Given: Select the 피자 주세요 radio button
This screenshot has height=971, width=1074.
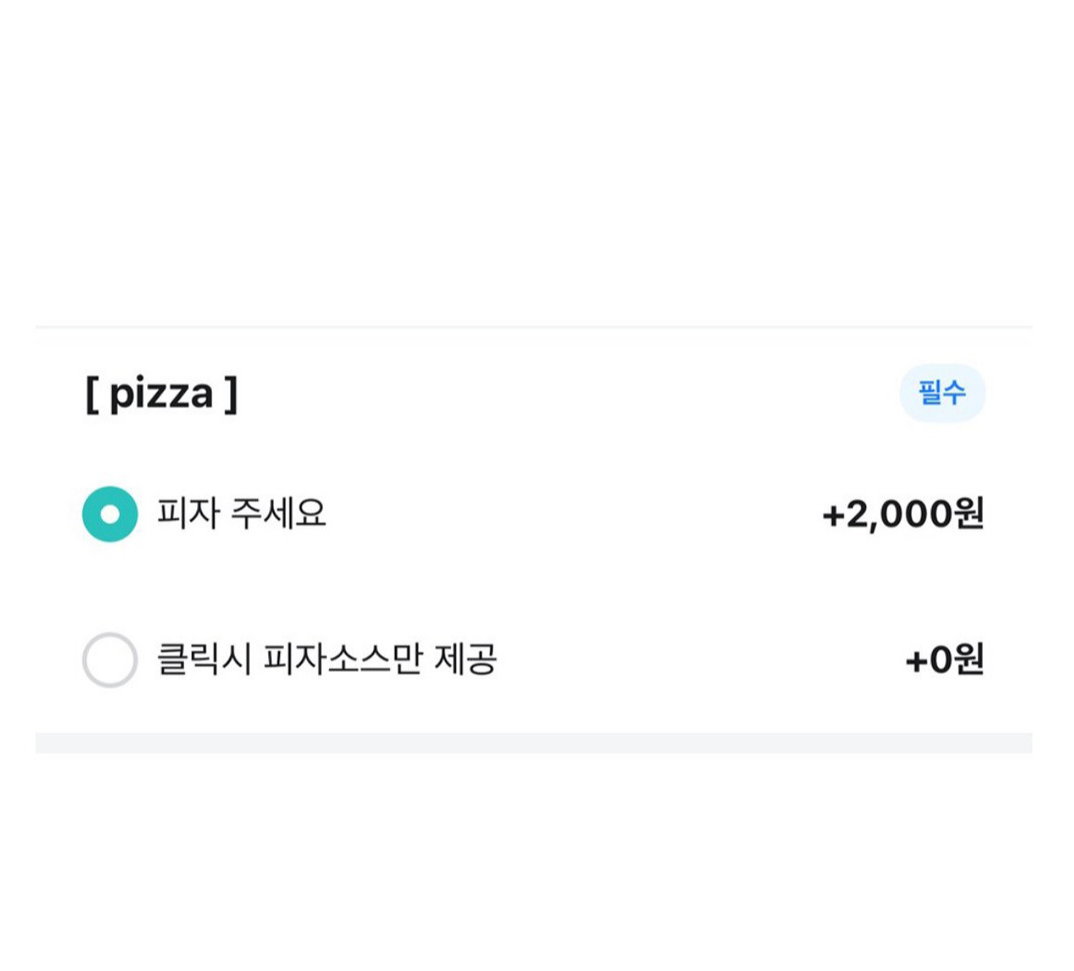Looking at the screenshot, I should [110, 514].
